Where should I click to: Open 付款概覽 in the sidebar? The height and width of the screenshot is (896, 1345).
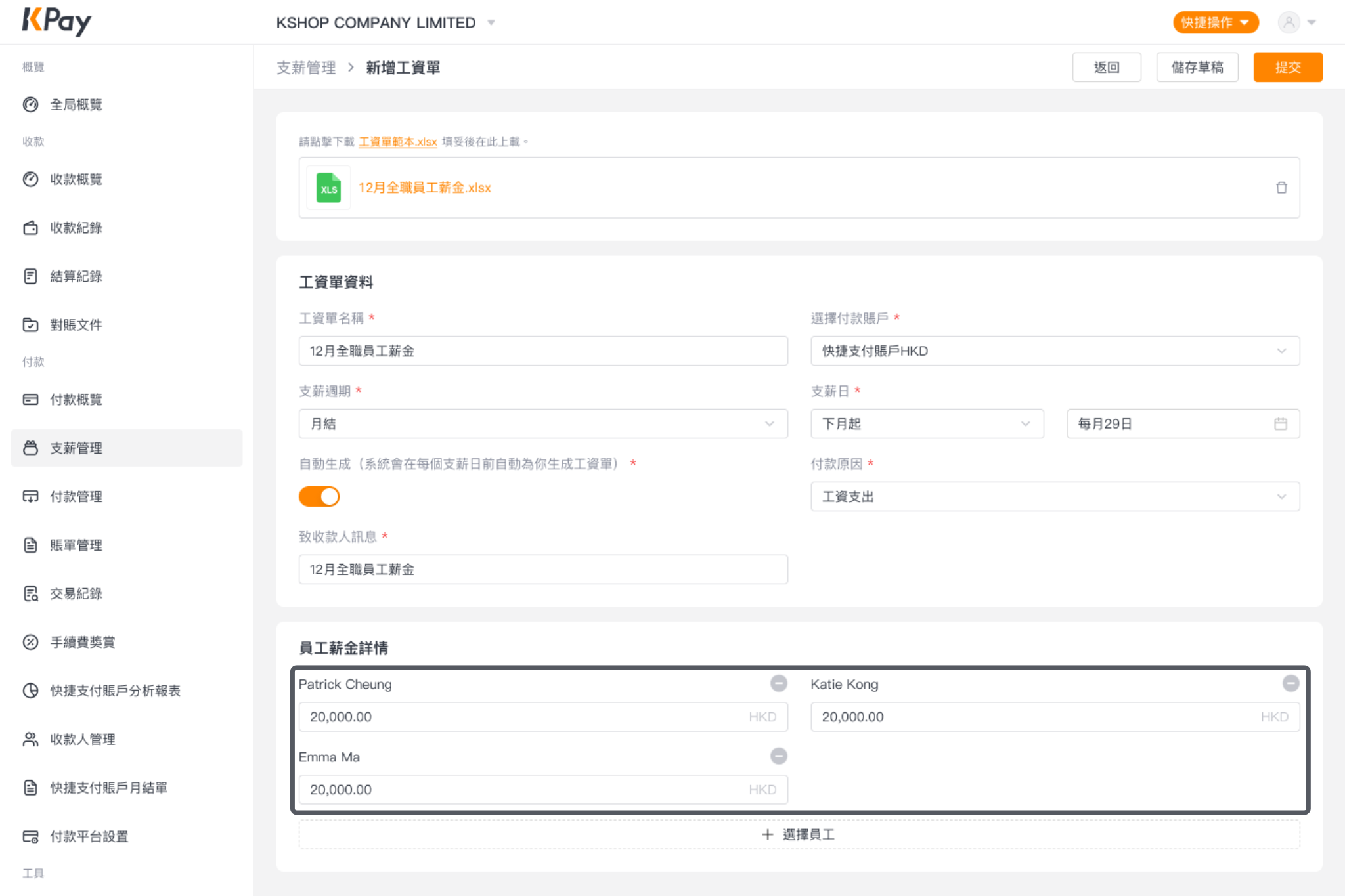pyautogui.click(x=127, y=400)
